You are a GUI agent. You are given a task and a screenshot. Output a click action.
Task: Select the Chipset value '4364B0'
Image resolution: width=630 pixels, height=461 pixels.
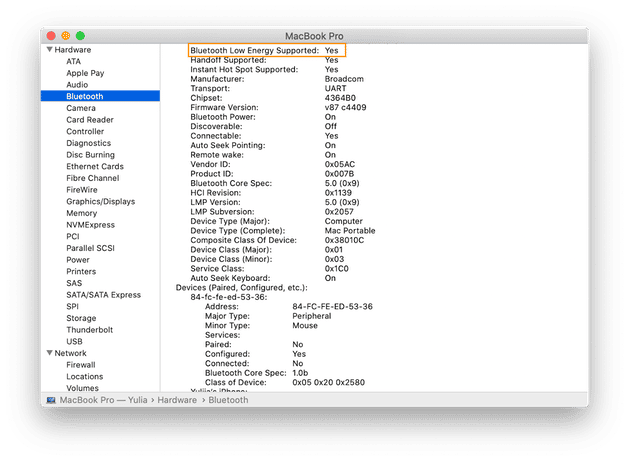(340, 98)
